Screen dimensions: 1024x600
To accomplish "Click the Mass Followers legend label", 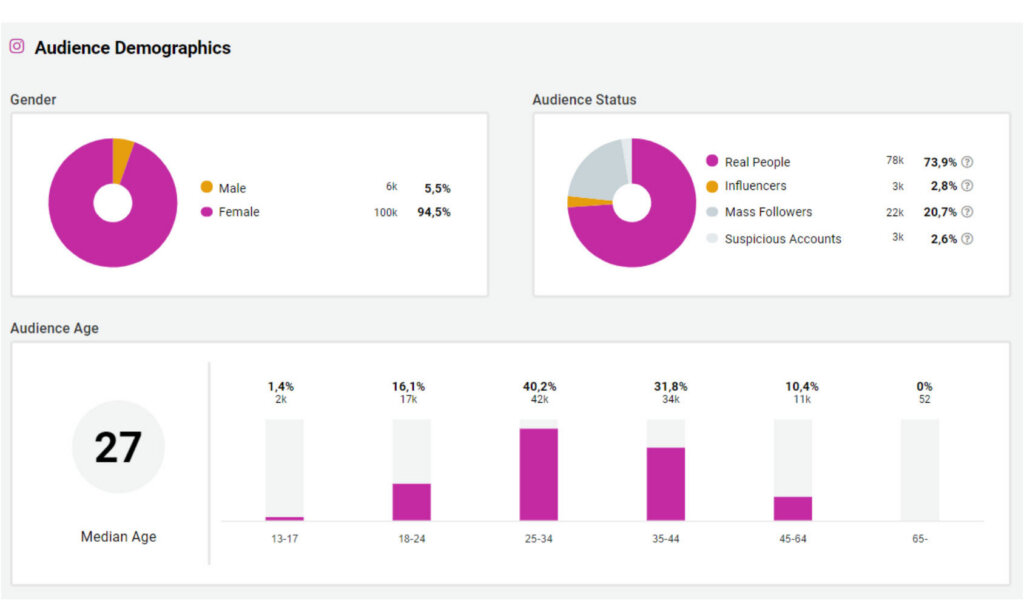I will click(x=768, y=212).
